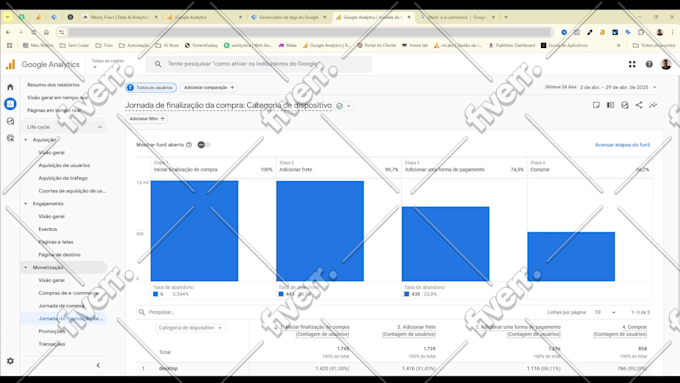Collapse the reports navigation panel arrow
The image size is (680, 383).
(98, 365)
